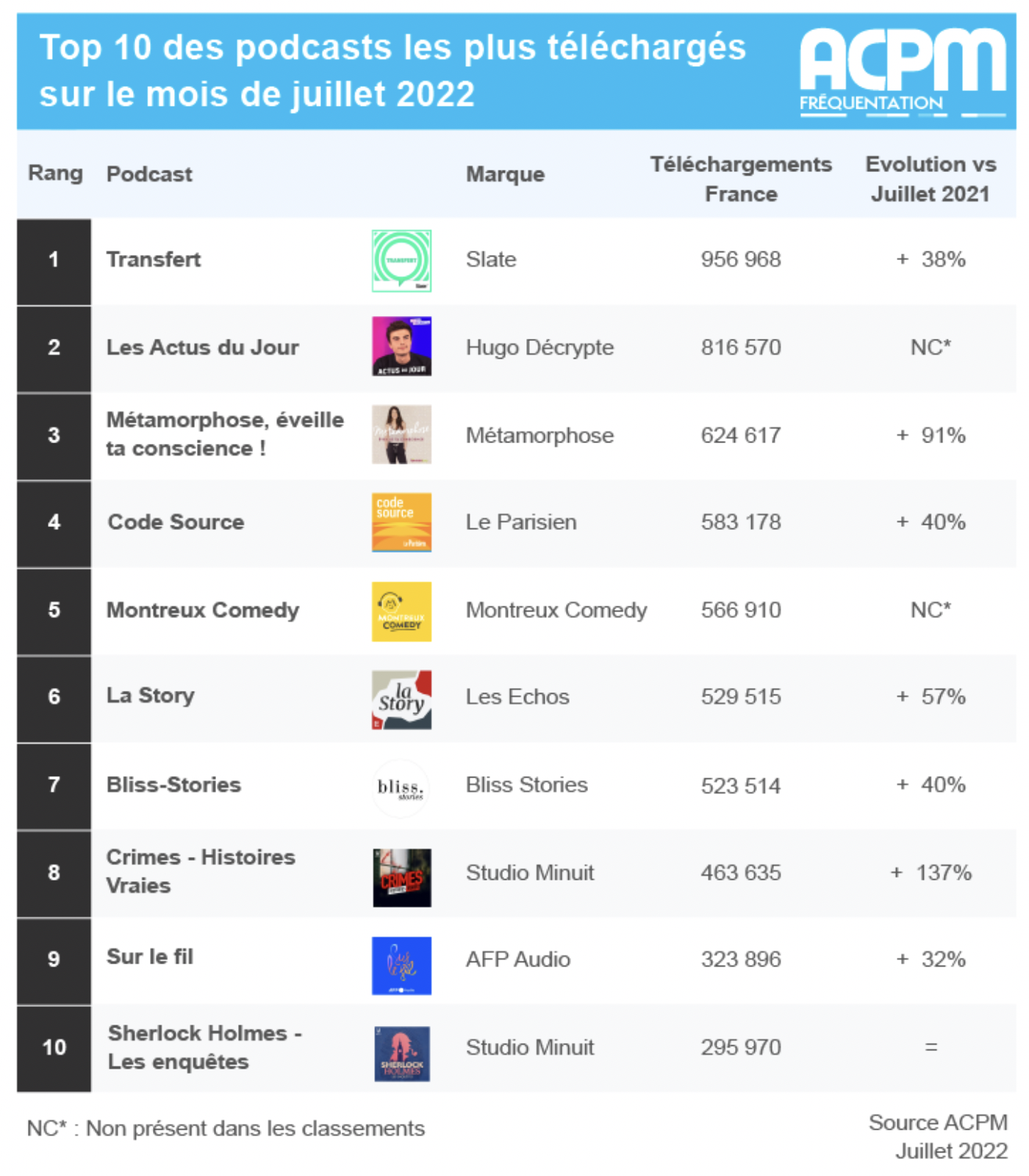Click the La Story podcast logo
The image size is (1029, 1176).
[x=401, y=699]
